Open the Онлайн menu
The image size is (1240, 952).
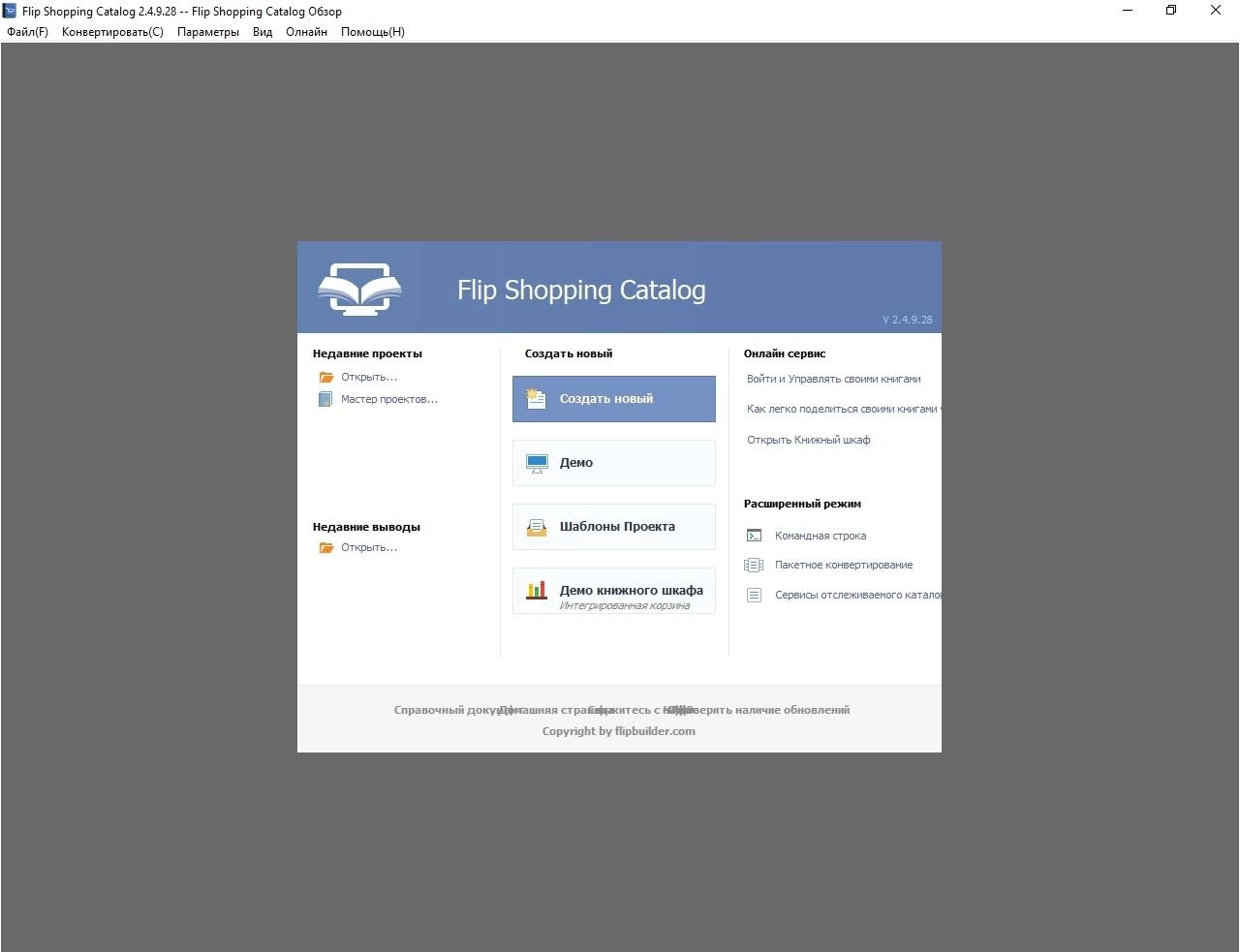coord(306,32)
